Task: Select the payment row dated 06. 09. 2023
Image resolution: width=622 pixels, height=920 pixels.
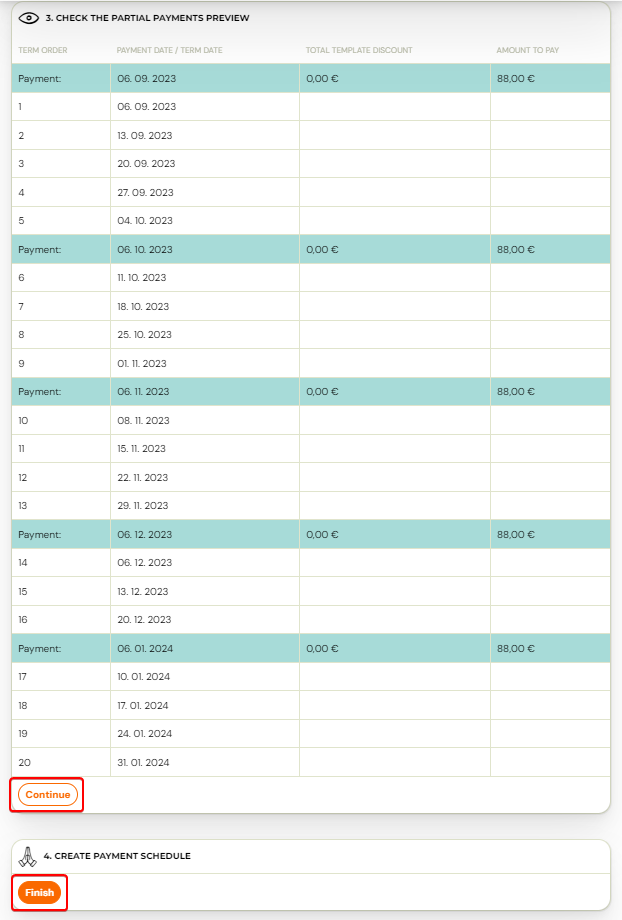Action: tap(311, 79)
